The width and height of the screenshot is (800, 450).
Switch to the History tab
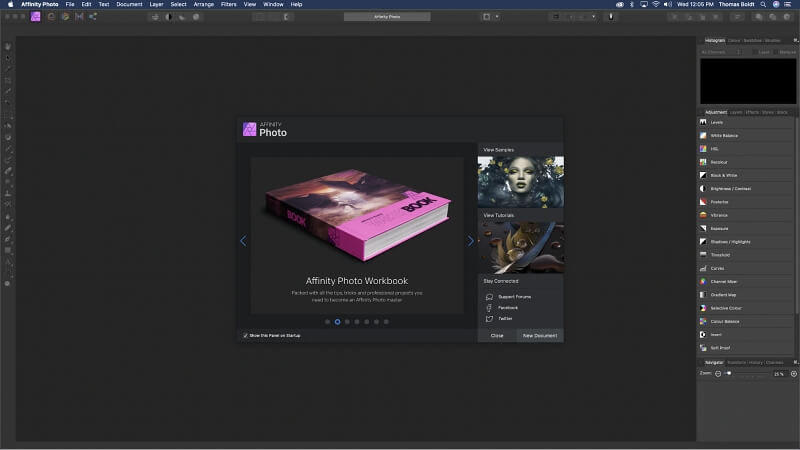click(756, 363)
